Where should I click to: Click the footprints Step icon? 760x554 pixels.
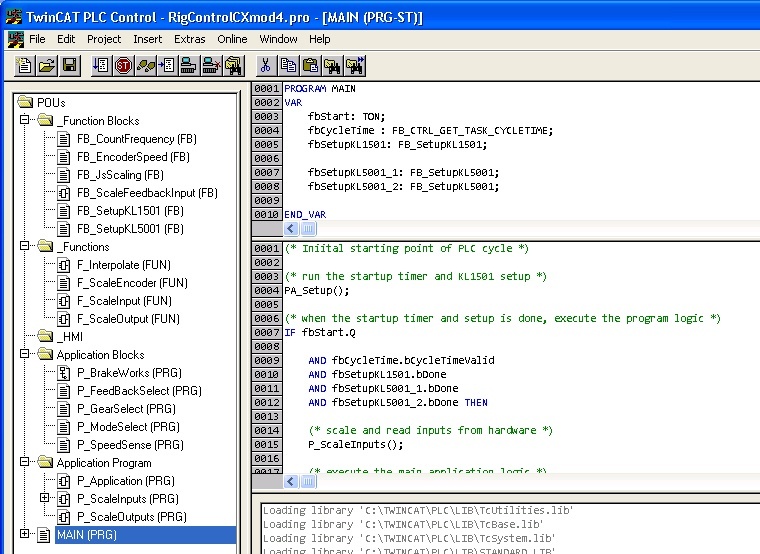click(x=145, y=65)
